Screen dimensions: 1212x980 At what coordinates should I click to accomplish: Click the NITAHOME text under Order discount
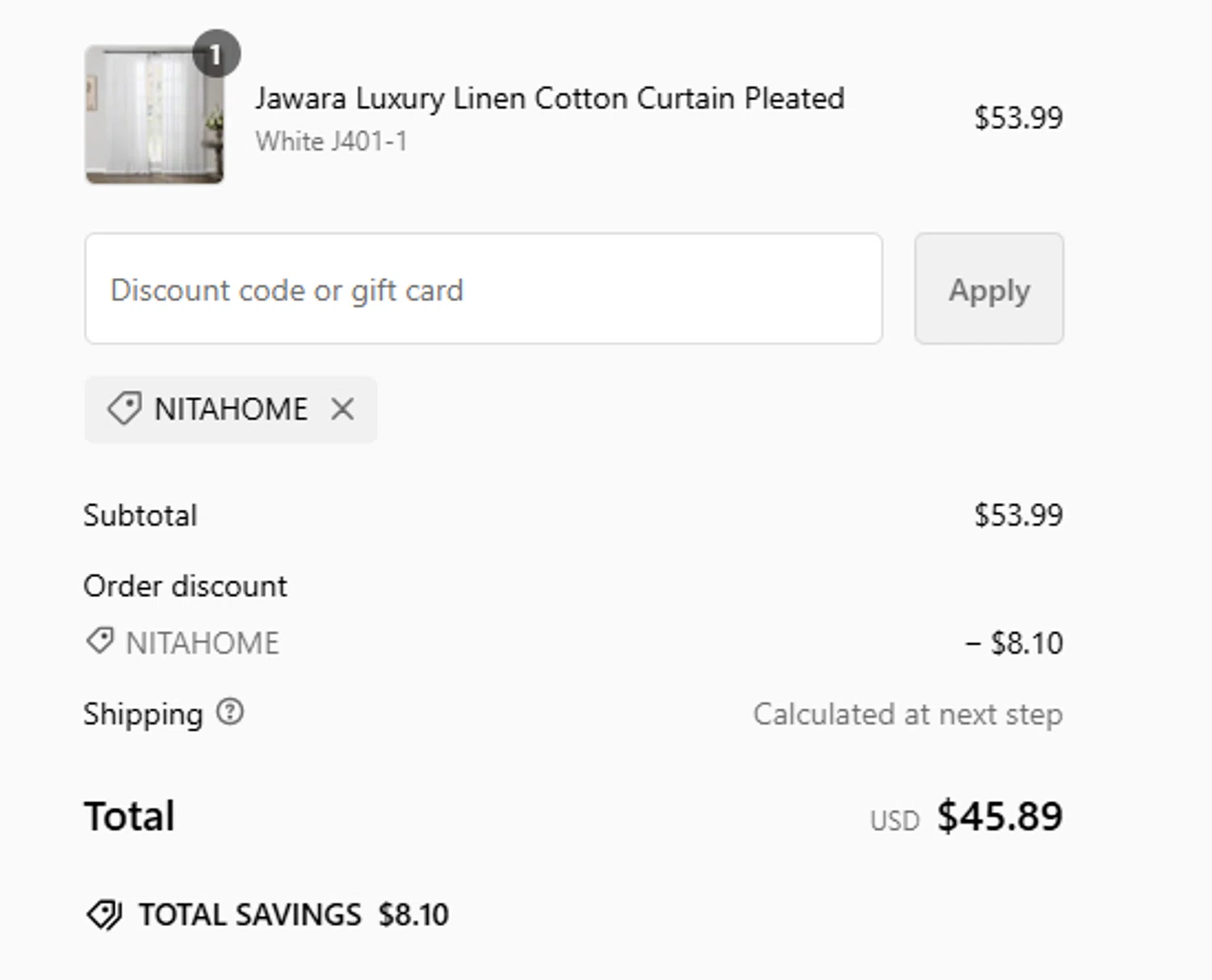[202, 643]
